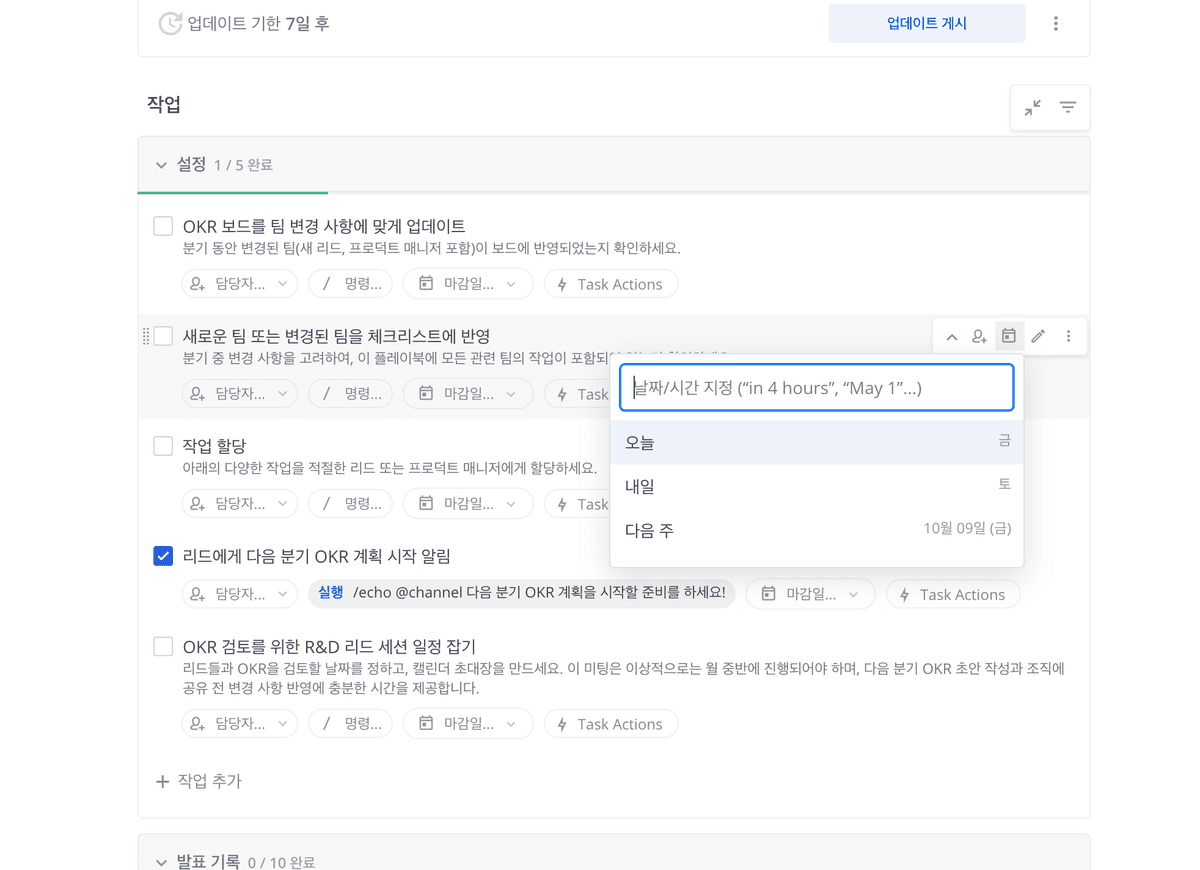This screenshot has height=870, width=1200.
Task: Select 오늘 in the date picker list
Action: click(x=817, y=442)
